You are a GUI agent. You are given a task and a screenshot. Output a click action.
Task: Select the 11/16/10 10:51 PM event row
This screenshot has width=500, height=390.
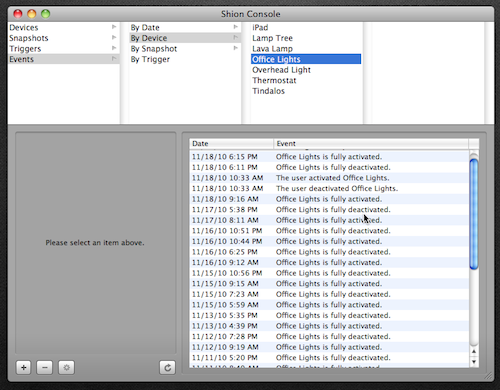pyautogui.click(x=329, y=231)
